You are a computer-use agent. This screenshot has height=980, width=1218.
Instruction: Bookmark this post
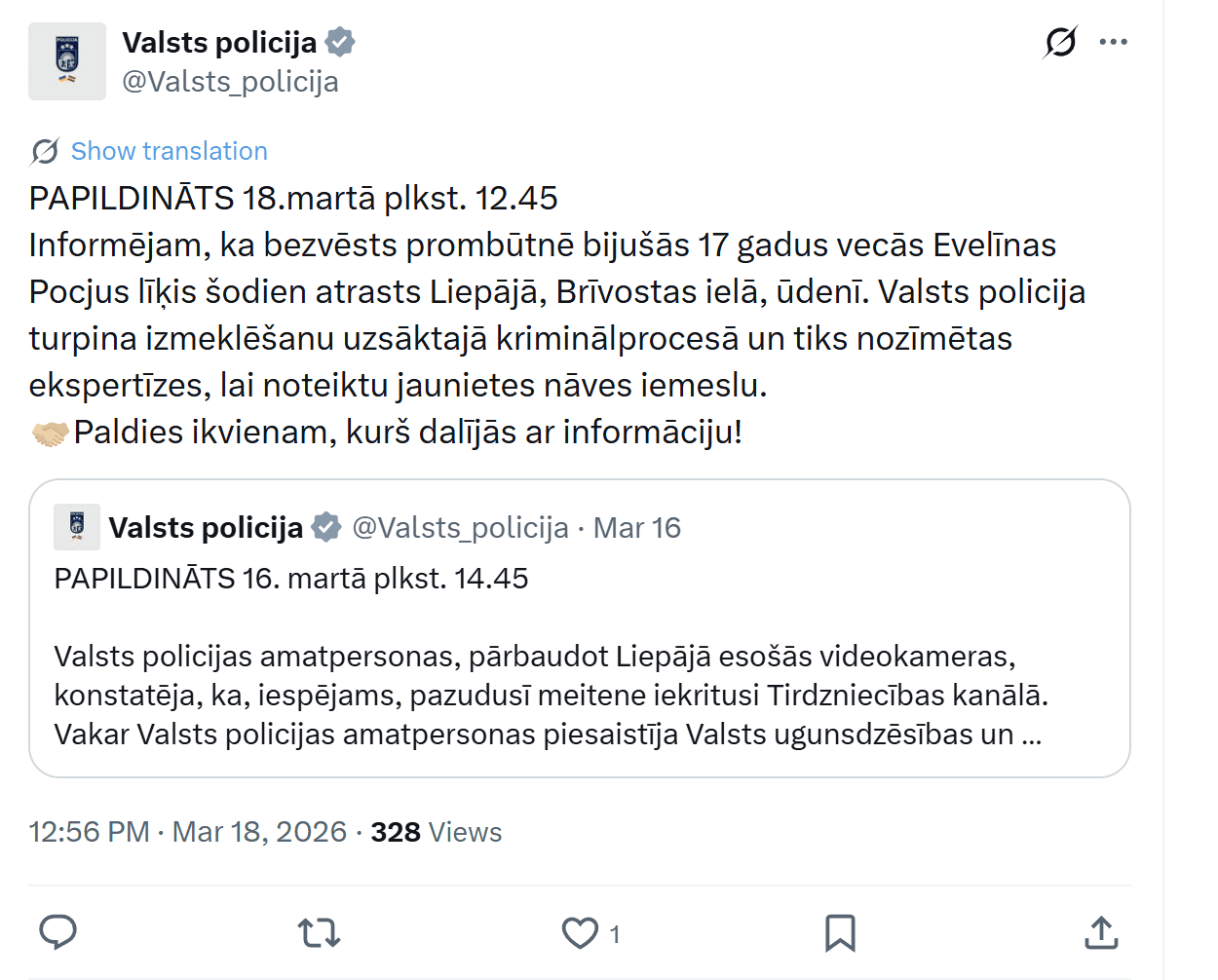[840, 933]
